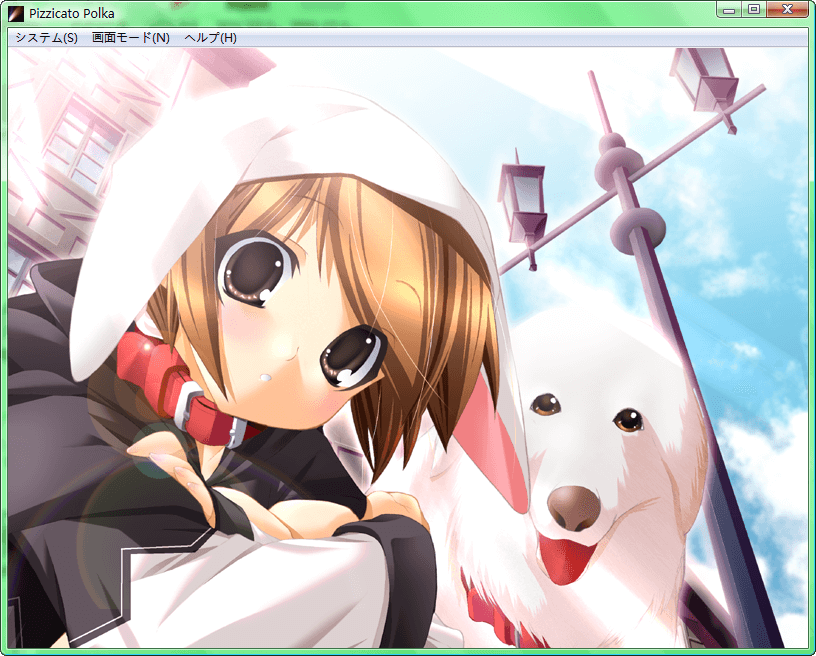Viewport: 816px width, 656px height.
Task: Close the Pizzicato Polka window
Action: point(789,10)
